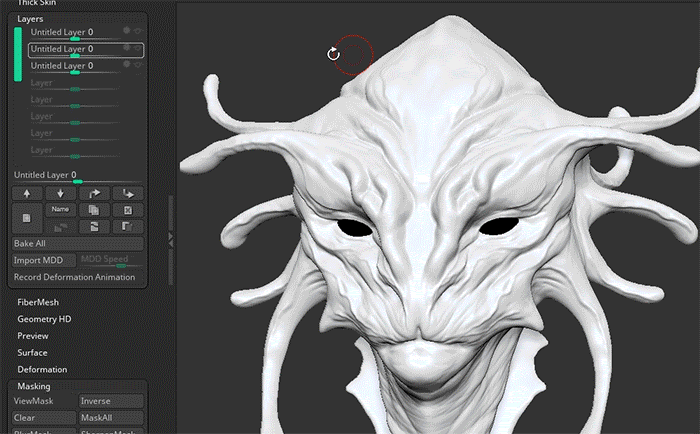Open the Deformation sub-palette
The image size is (700, 434).
pos(42,370)
